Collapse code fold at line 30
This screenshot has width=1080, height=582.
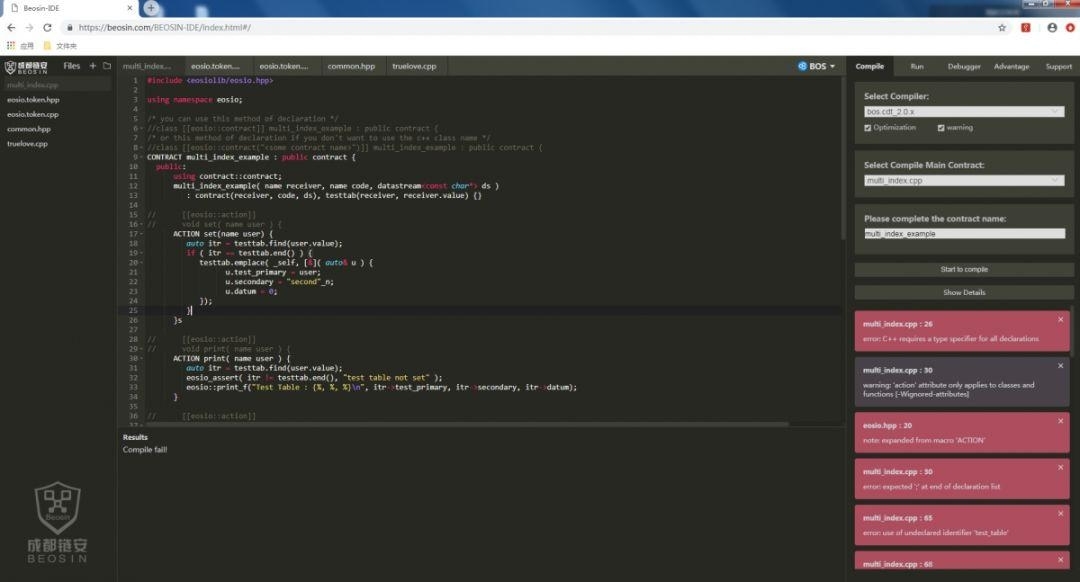(142, 358)
